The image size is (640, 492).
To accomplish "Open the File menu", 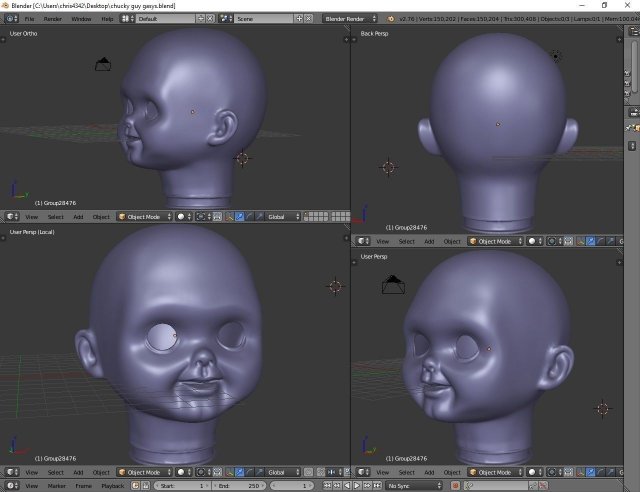I will (x=29, y=19).
